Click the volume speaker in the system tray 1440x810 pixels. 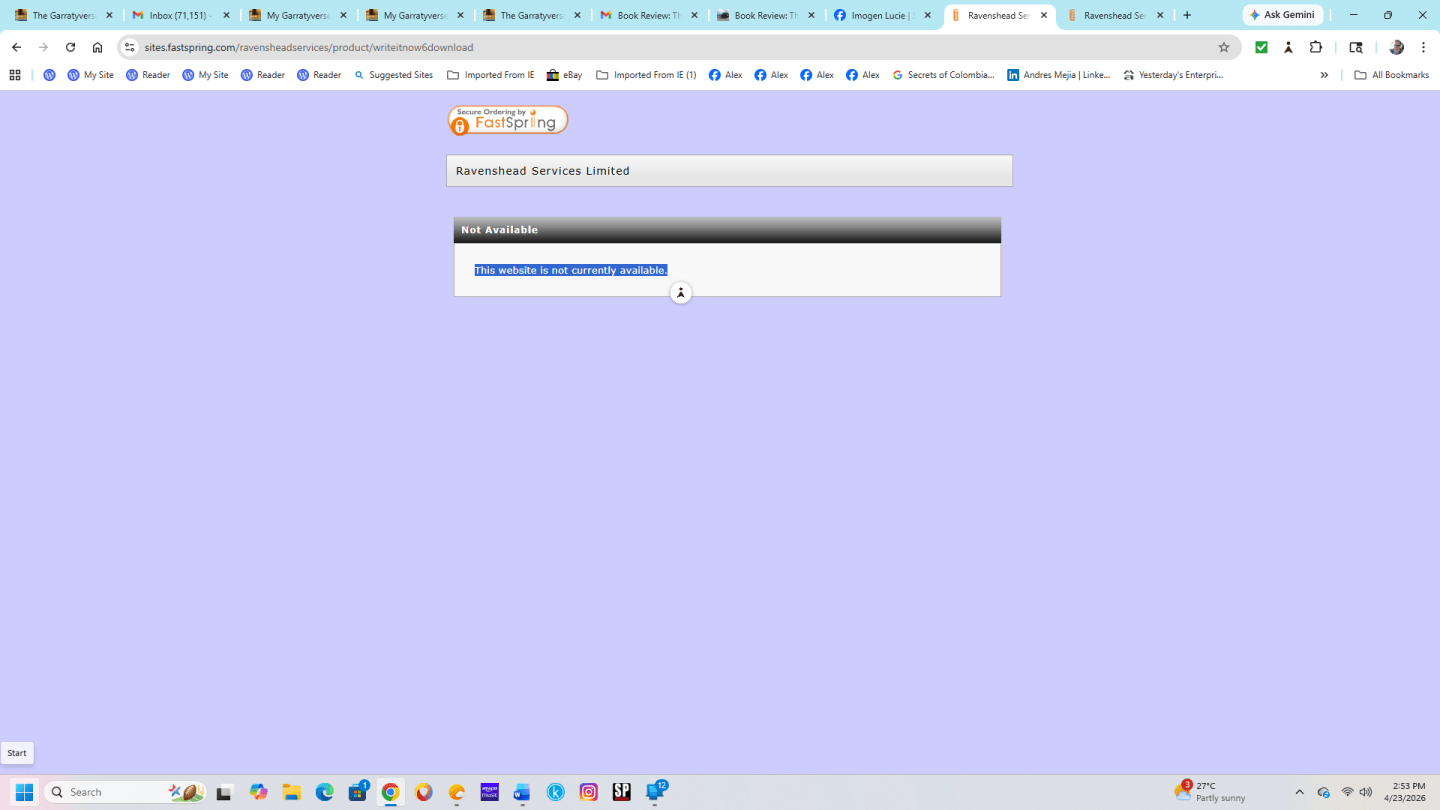pos(1365,791)
